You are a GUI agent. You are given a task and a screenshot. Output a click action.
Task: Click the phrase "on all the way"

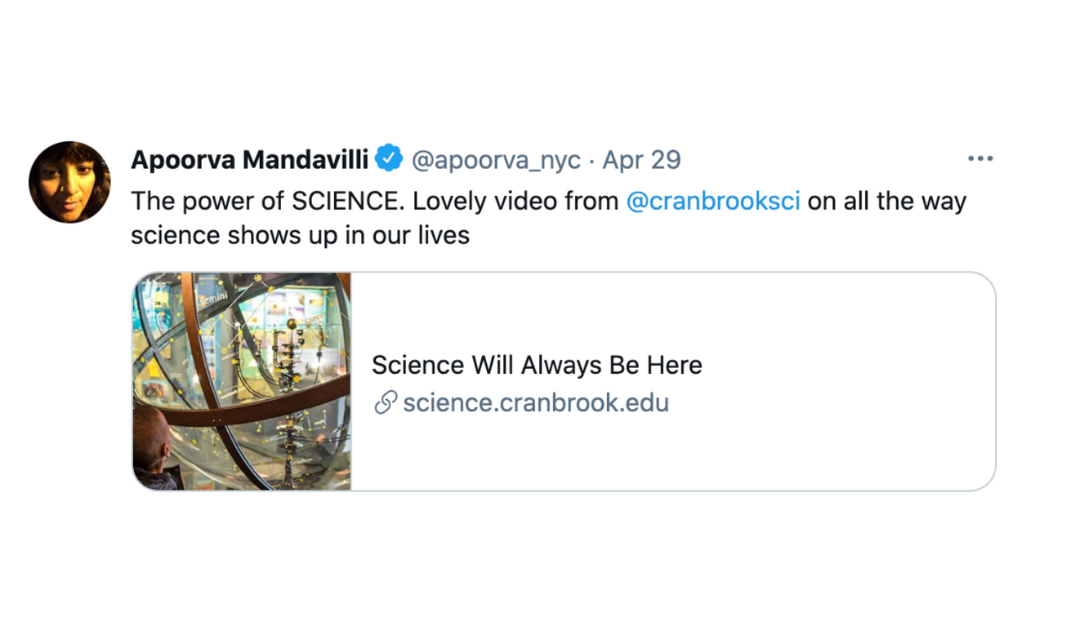coord(887,201)
